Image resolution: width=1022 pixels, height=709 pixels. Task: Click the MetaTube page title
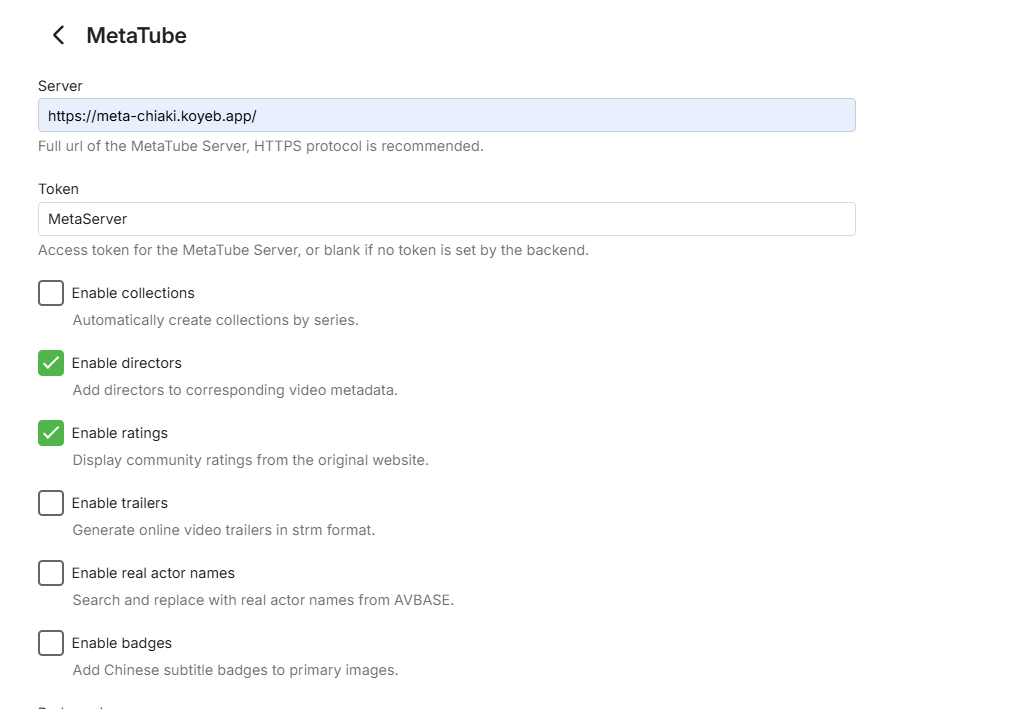tap(136, 35)
